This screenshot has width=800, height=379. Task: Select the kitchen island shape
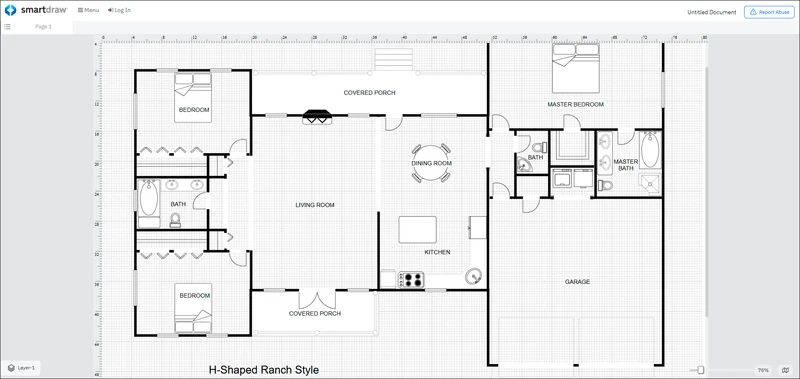pos(418,230)
